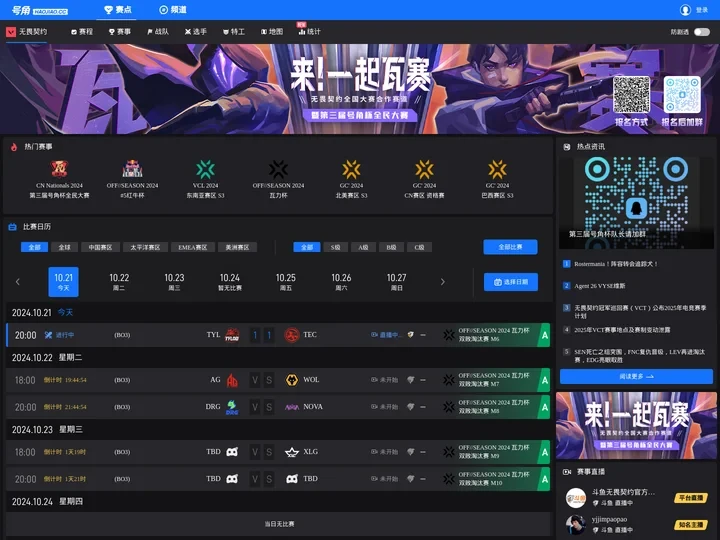Select date 10.22 周二

[119, 282]
